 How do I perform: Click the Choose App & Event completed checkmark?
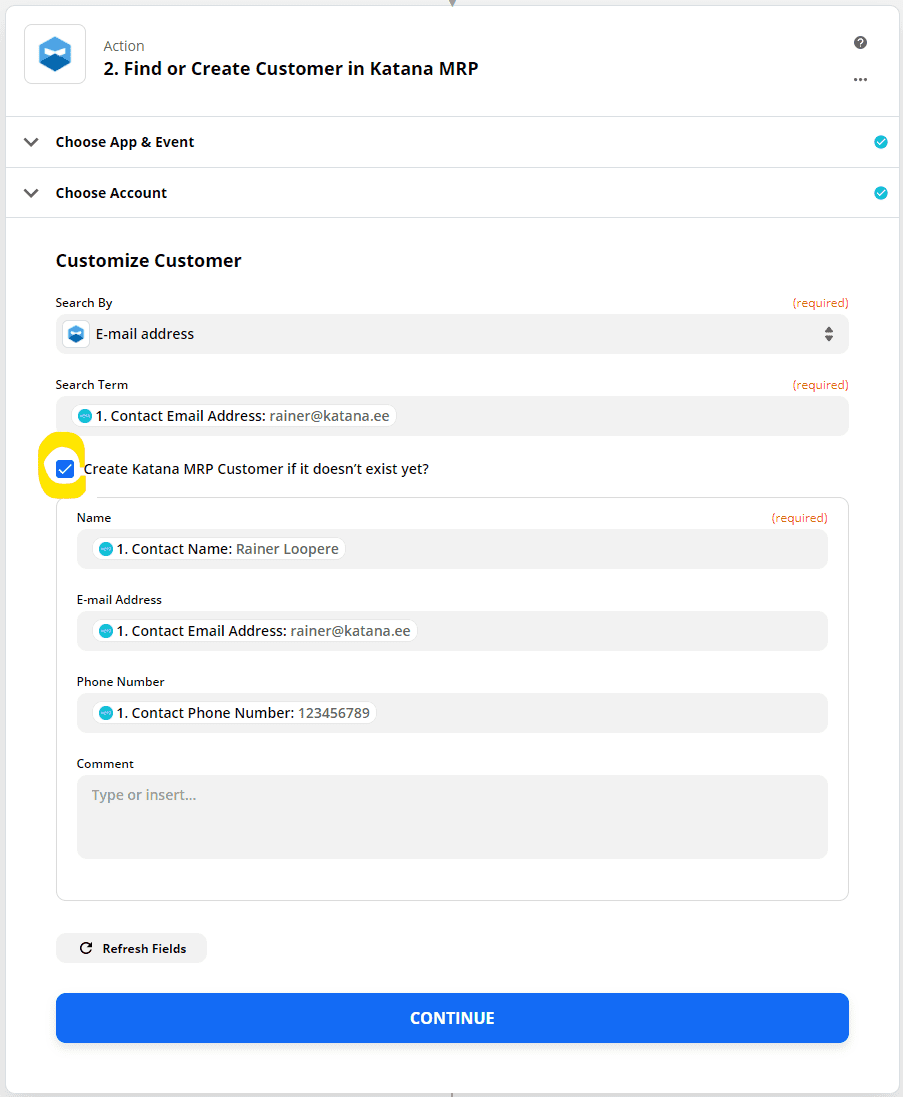(881, 142)
